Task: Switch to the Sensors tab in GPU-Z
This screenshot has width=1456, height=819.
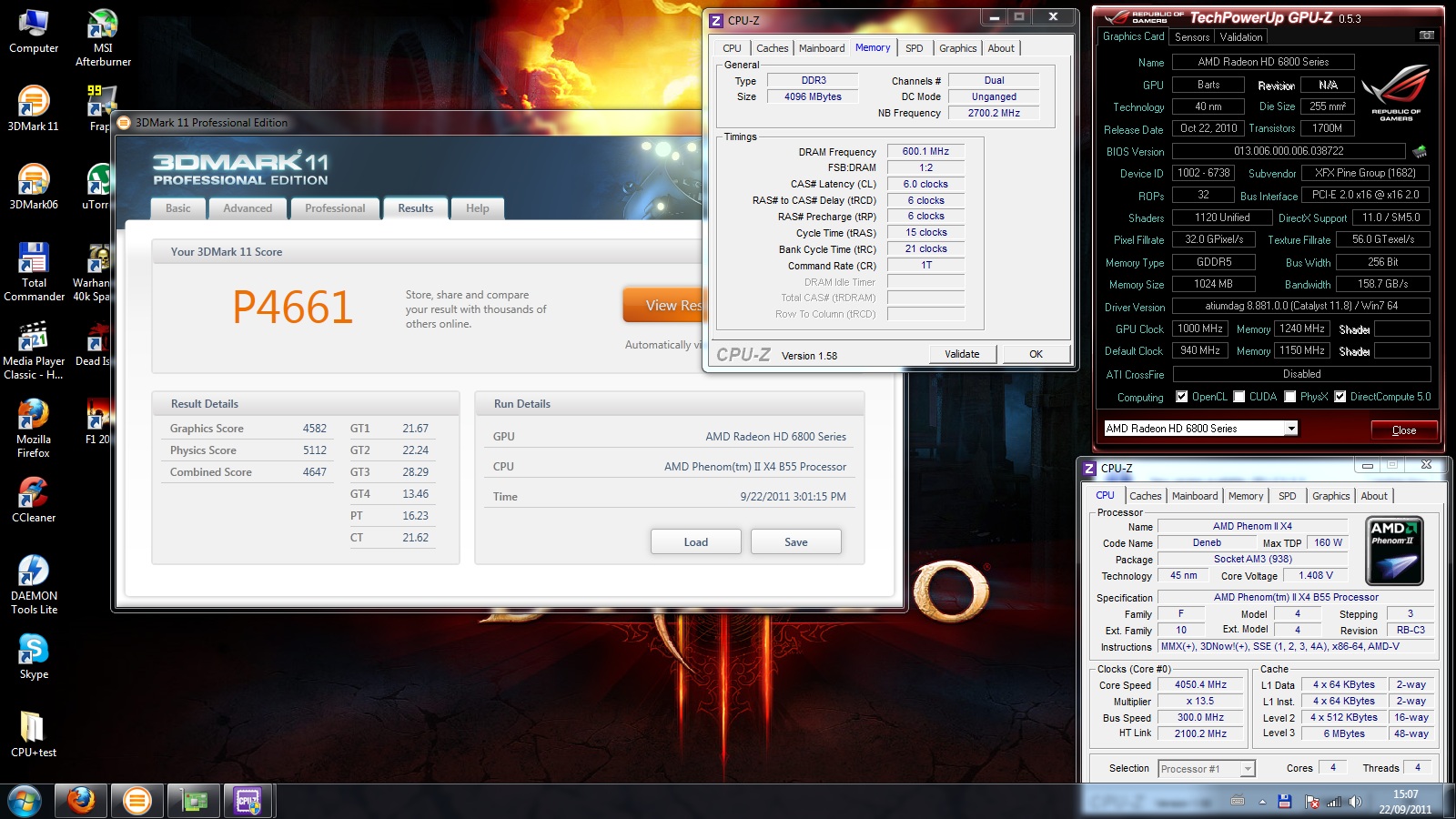Action: pyautogui.click(x=1192, y=37)
